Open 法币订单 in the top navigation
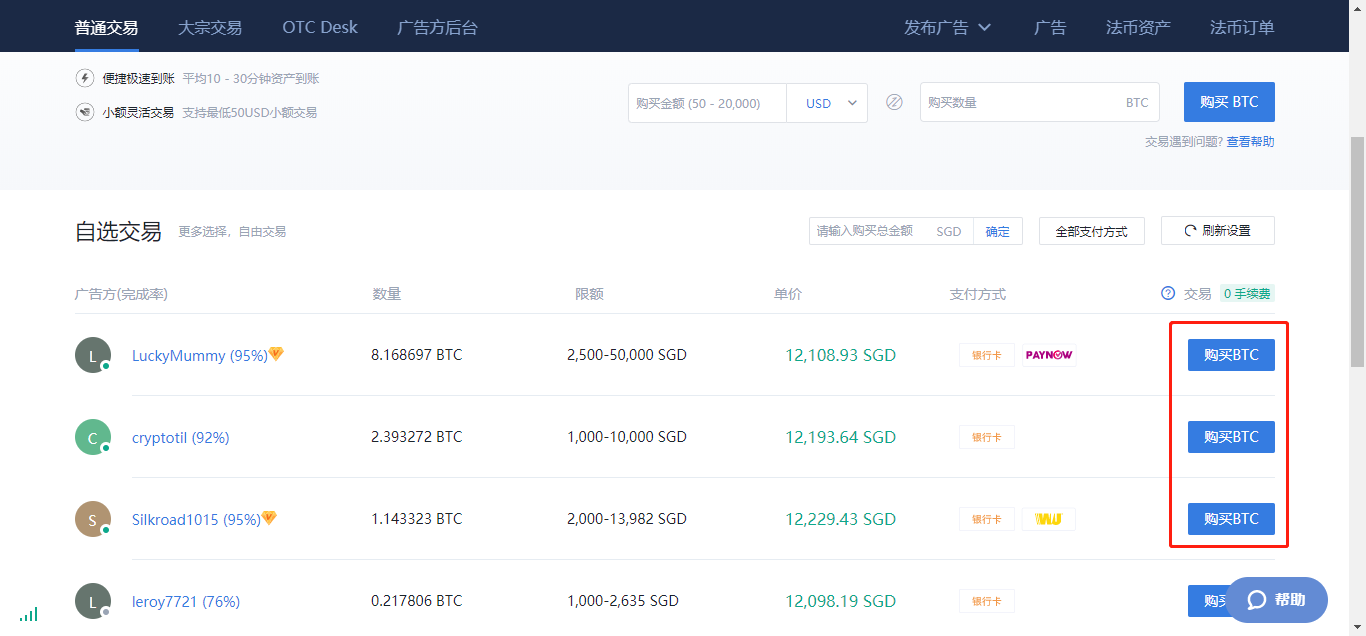The width and height of the screenshot is (1366, 636). click(1242, 27)
